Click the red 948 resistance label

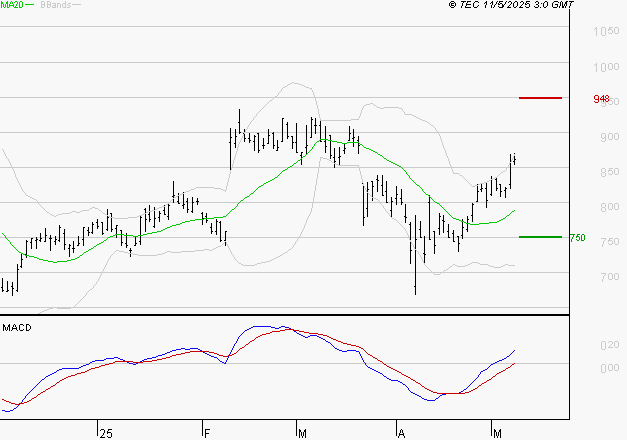(x=601, y=98)
